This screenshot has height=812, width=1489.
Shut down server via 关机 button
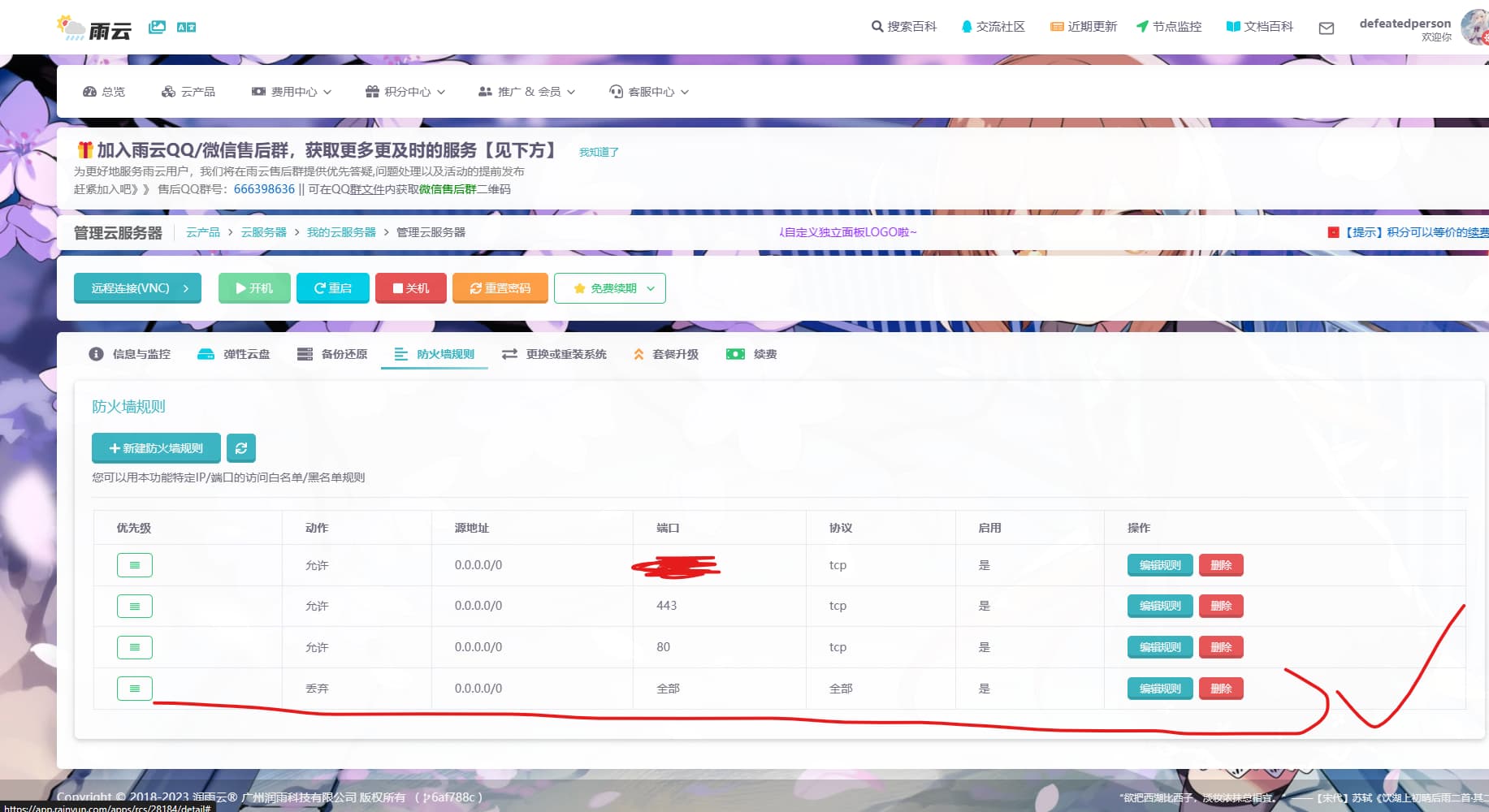point(411,287)
